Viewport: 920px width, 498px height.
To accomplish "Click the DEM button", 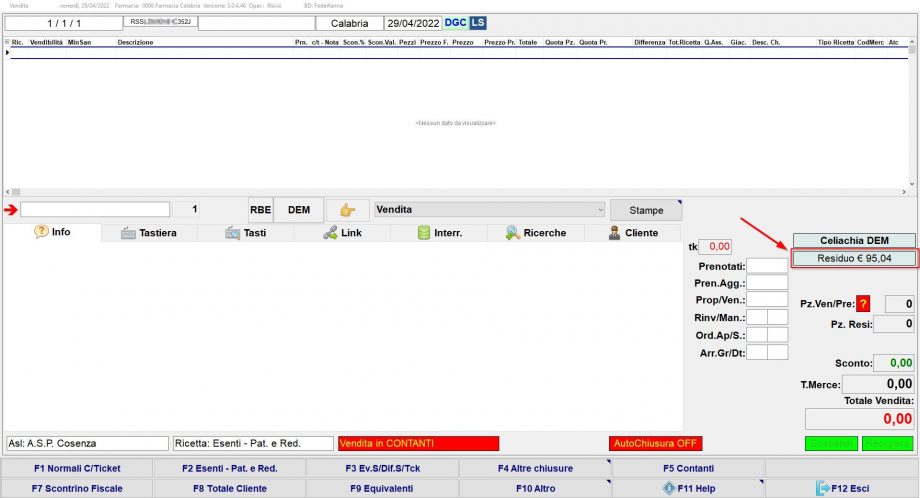I will pyautogui.click(x=299, y=210).
